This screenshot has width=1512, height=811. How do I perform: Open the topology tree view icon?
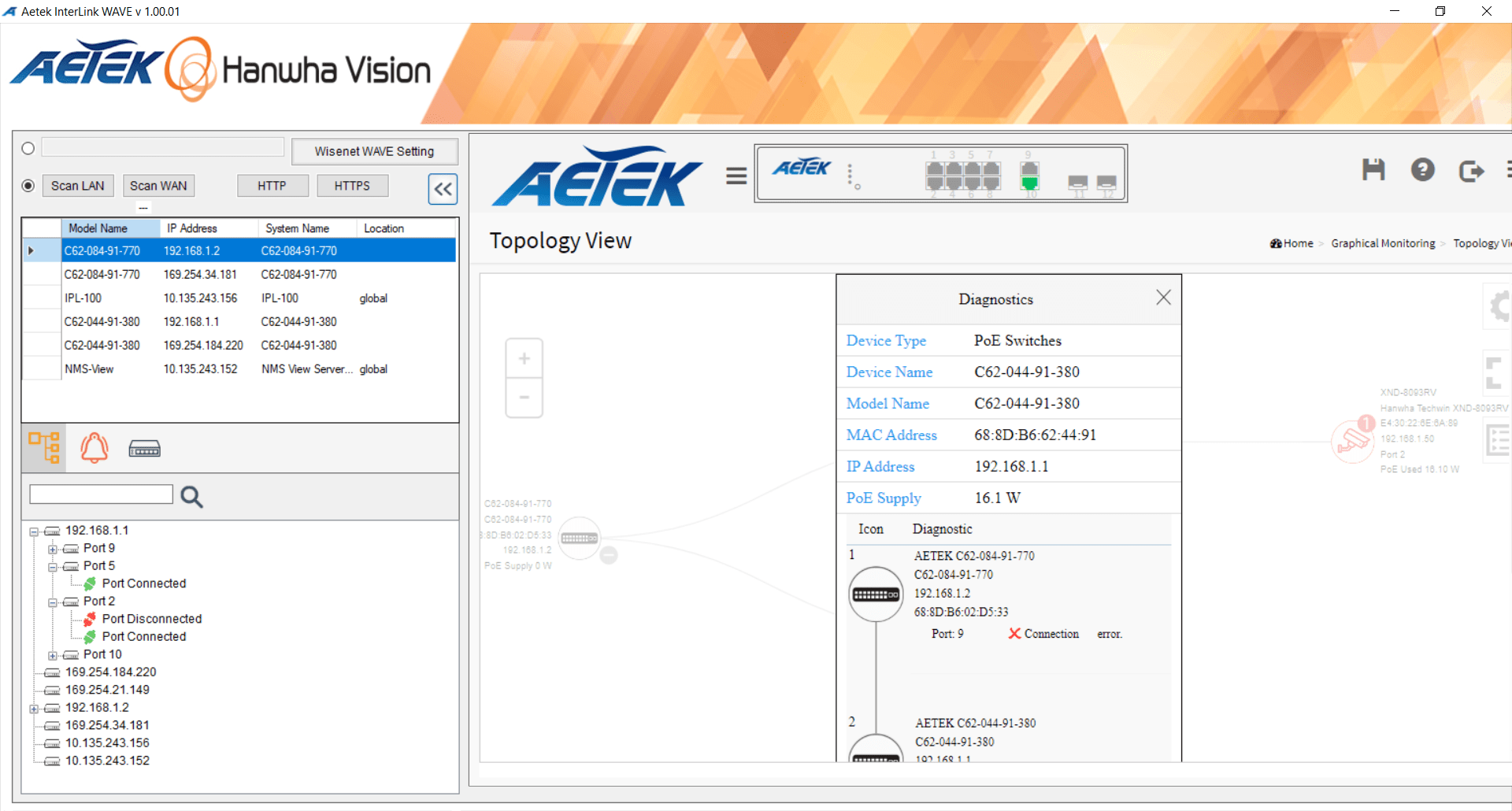pos(44,448)
